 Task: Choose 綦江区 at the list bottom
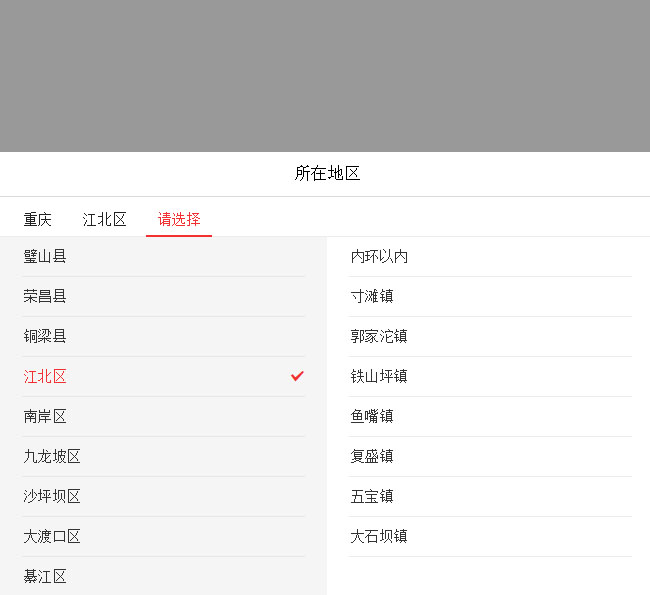pos(46,576)
